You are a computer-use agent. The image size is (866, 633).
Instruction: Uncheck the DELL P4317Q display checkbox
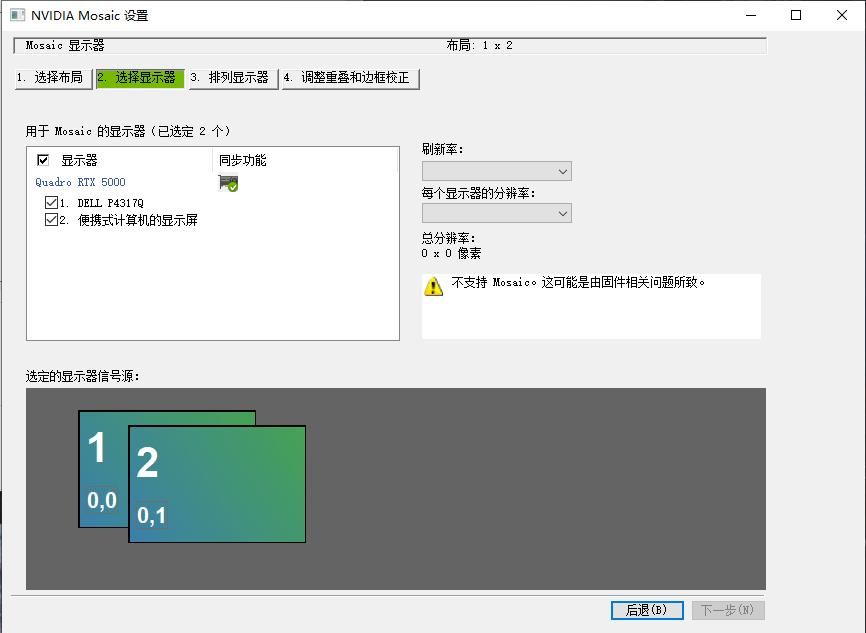pos(51,202)
